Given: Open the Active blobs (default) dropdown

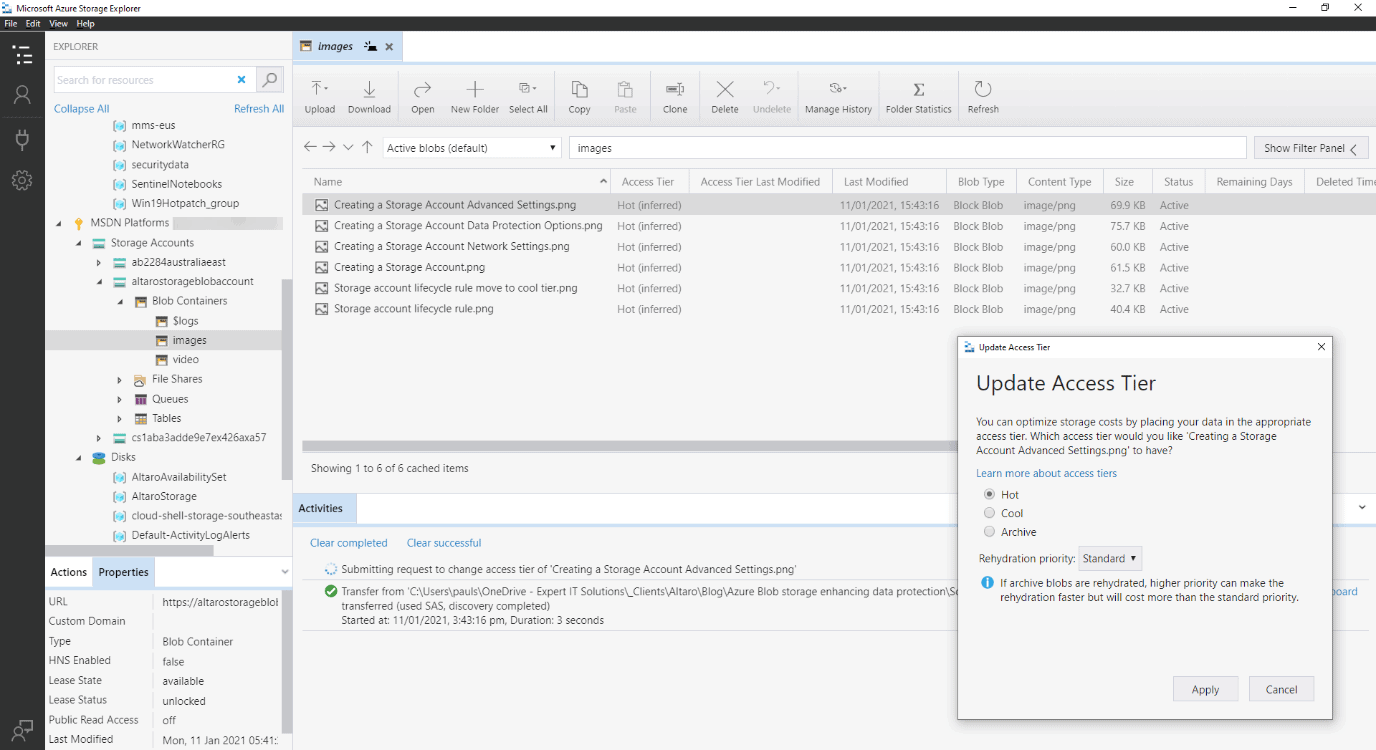Looking at the screenshot, I should pos(472,148).
